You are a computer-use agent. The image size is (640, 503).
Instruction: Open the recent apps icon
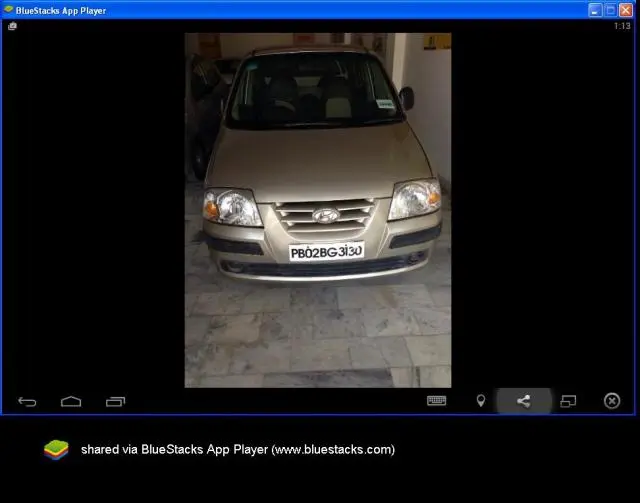pos(116,402)
